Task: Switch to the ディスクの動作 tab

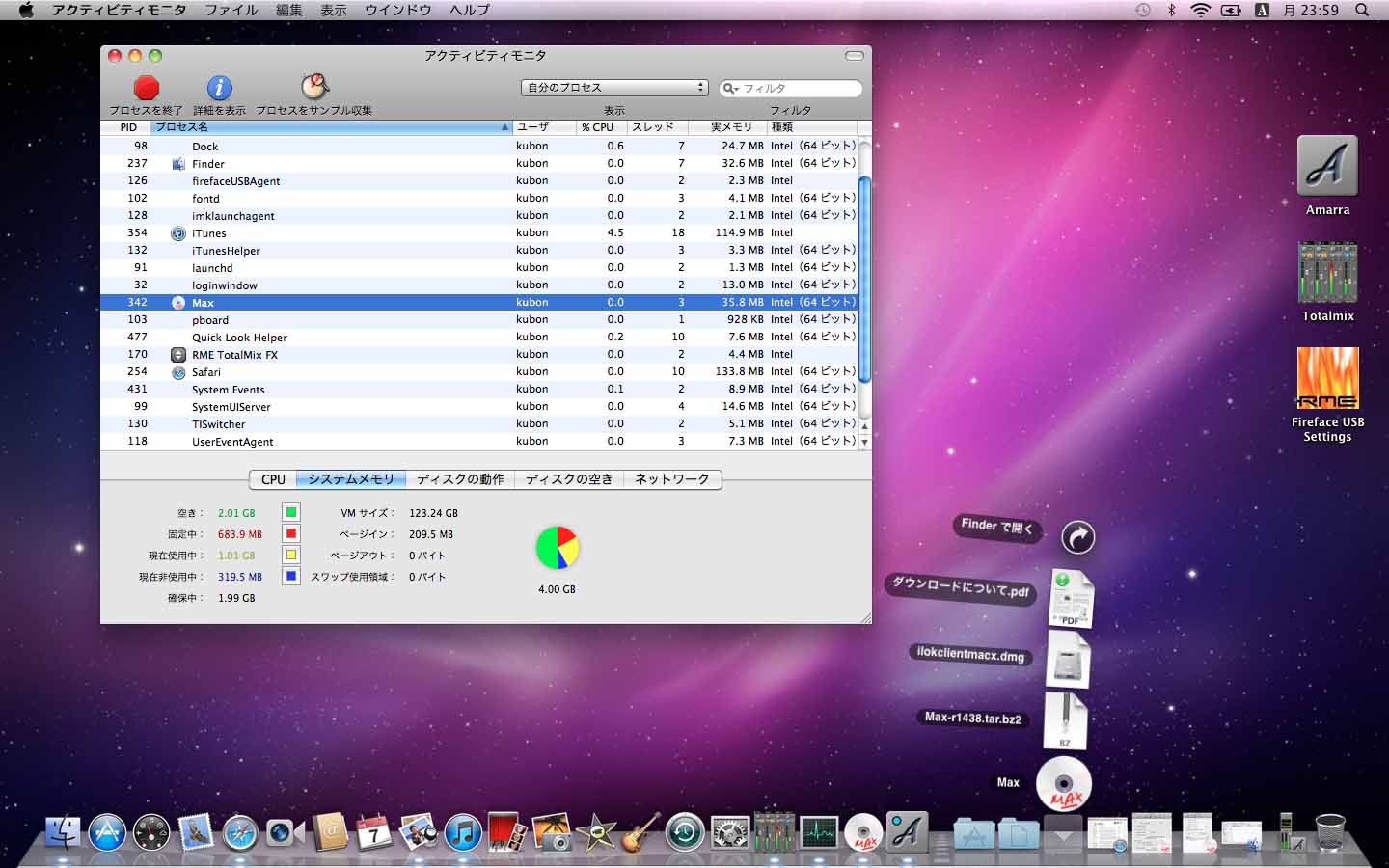Action: (460, 479)
